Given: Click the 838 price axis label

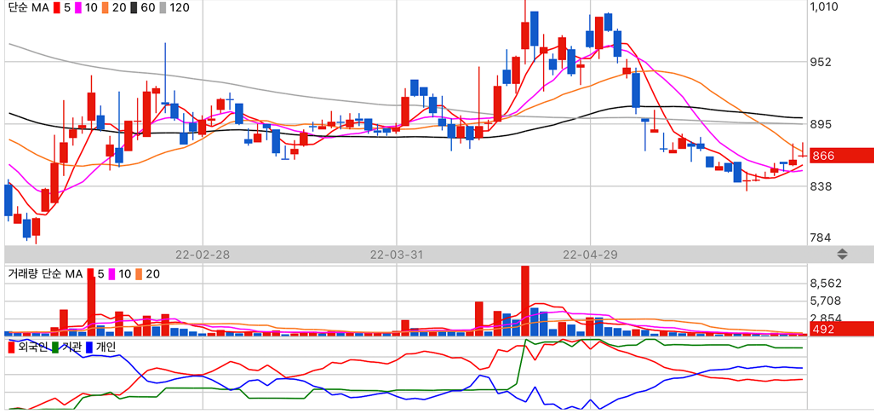Looking at the screenshot, I should (823, 186).
